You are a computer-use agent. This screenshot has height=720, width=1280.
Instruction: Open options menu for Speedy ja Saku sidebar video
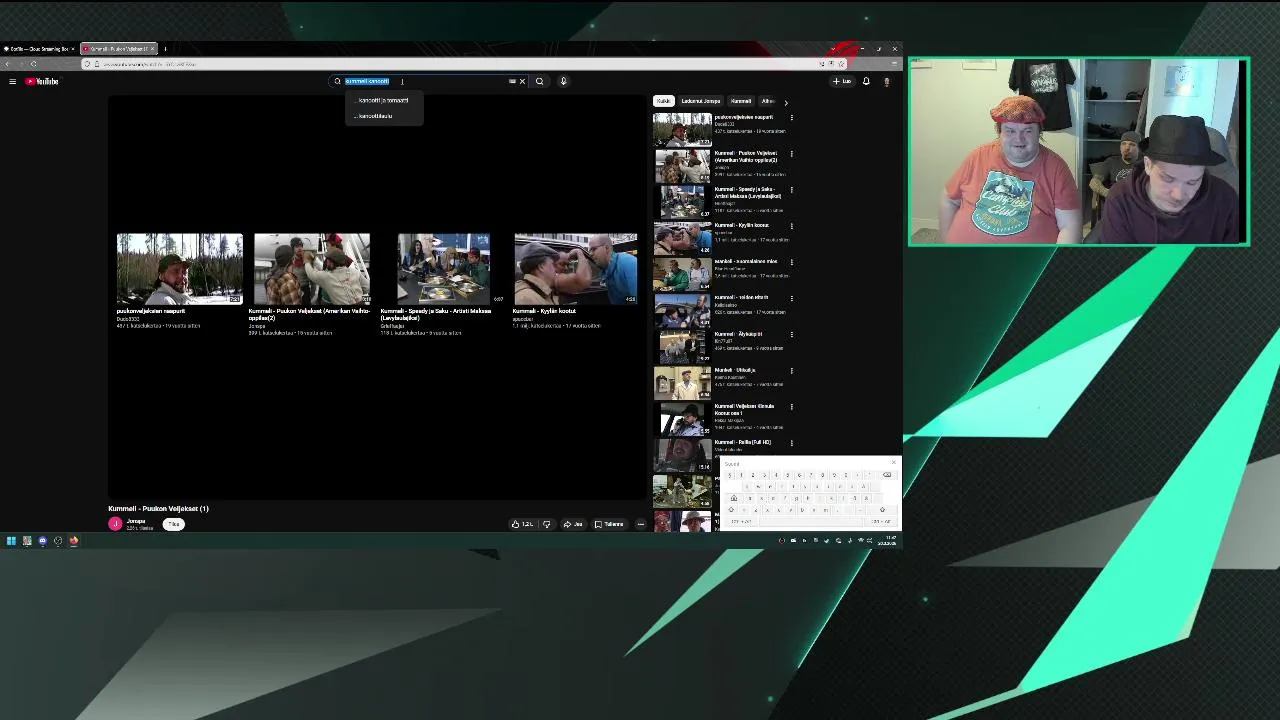(x=791, y=190)
